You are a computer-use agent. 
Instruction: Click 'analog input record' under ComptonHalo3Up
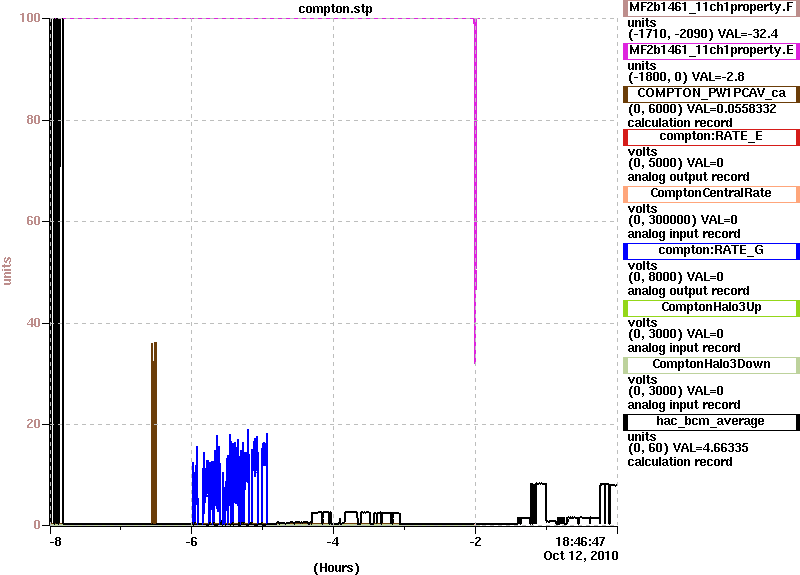[684, 348]
